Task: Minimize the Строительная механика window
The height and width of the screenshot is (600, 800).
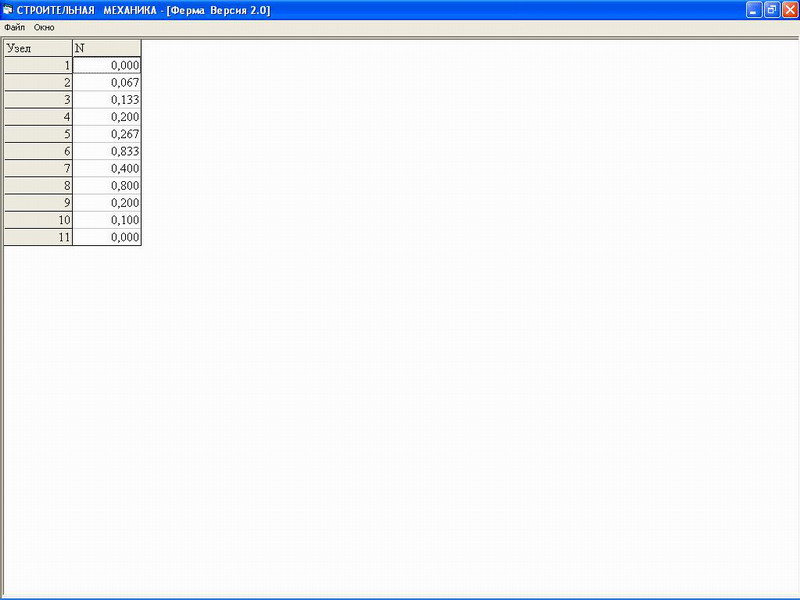Action: click(x=754, y=10)
